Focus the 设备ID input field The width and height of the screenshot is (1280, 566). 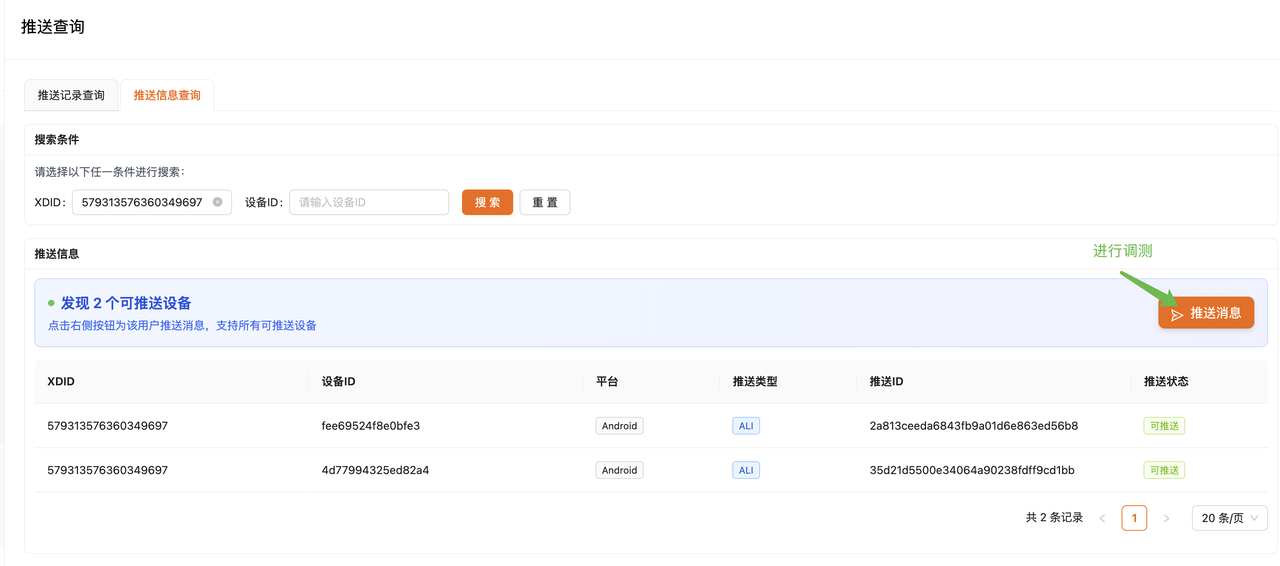pos(369,202)
